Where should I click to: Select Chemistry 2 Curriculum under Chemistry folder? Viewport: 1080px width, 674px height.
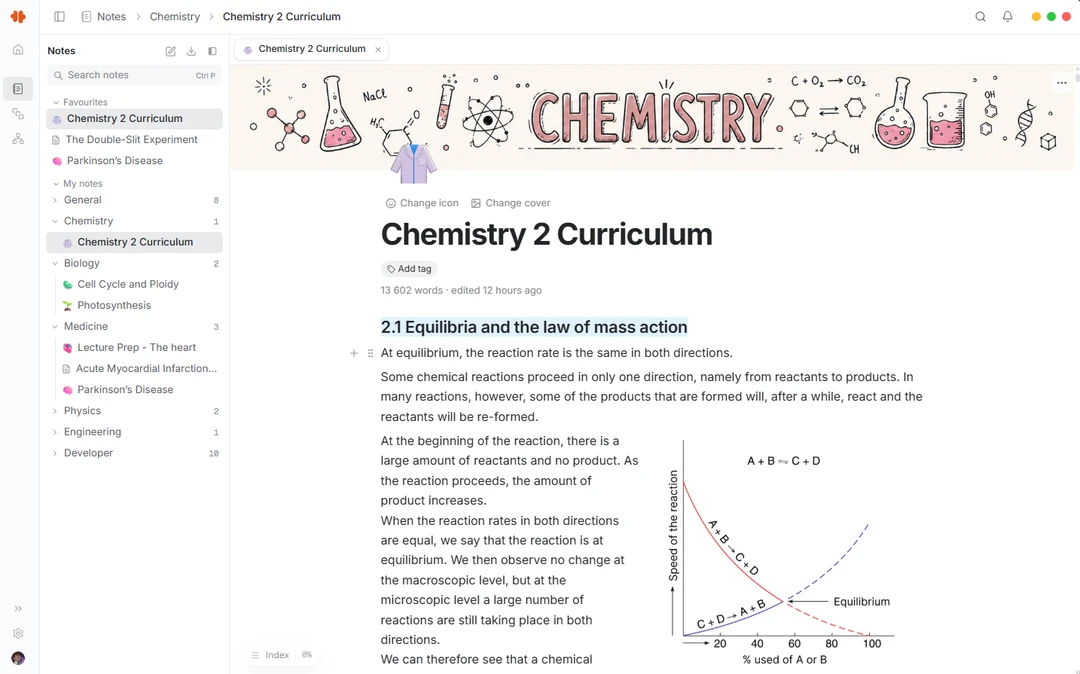pyautogui.click(x=134, y=242)
